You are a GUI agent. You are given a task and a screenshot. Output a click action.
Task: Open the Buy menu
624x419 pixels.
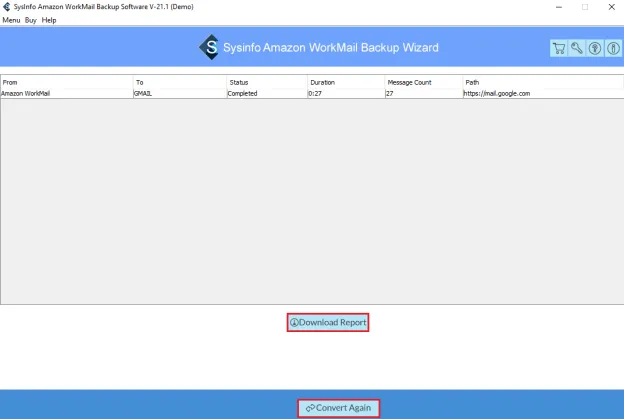pyautogui.click(x=31, y=20)
